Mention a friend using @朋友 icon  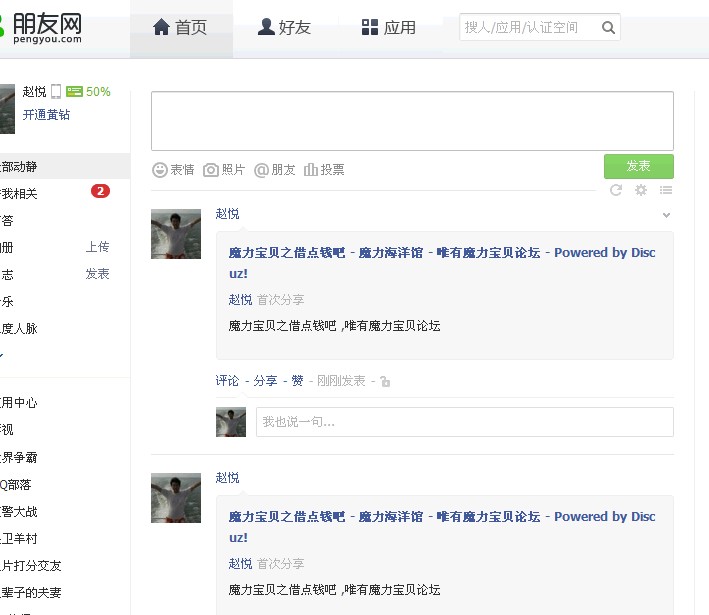coord(275,170)
